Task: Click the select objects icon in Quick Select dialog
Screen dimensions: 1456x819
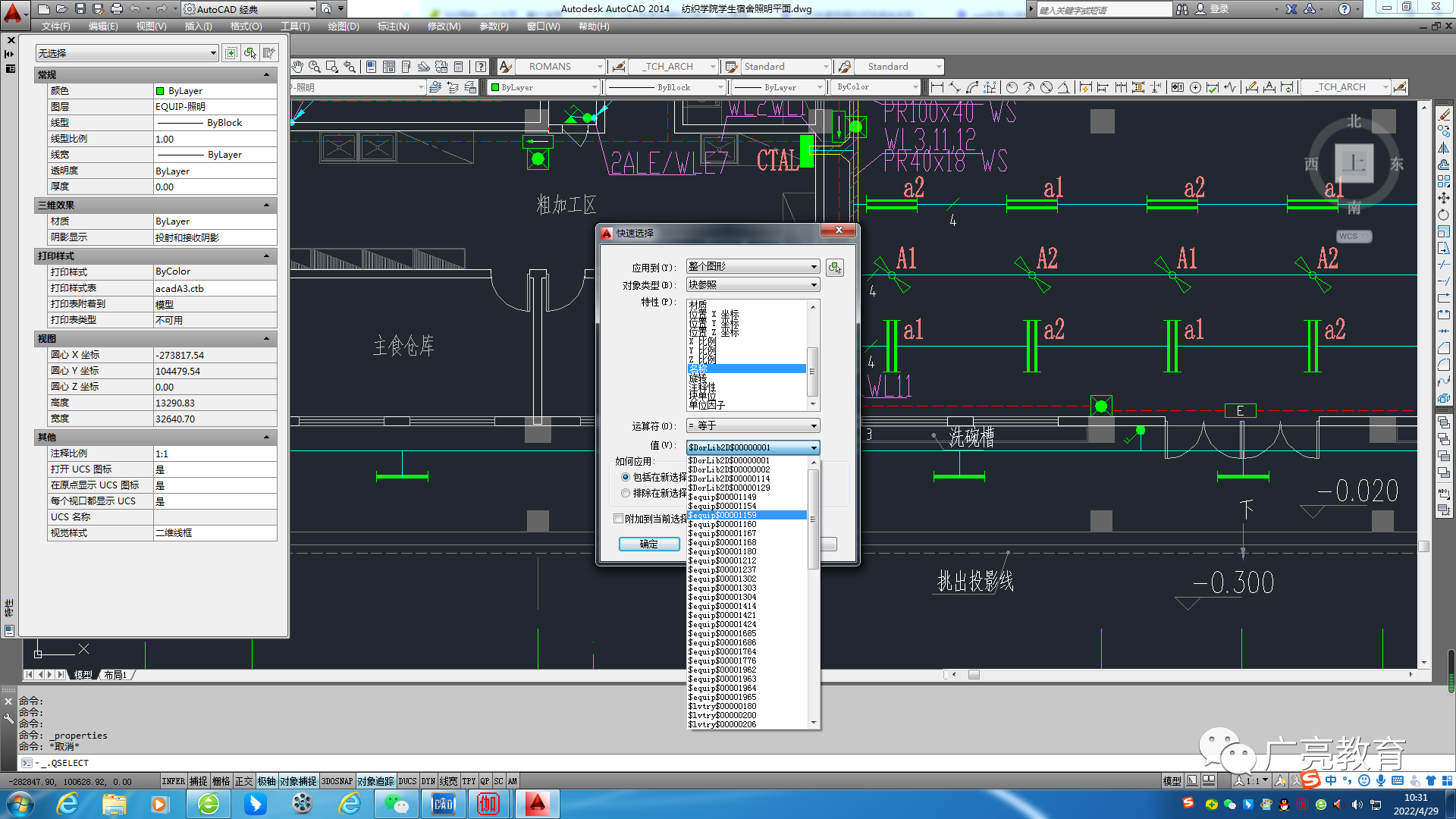Action: click(x=835, y=267)
